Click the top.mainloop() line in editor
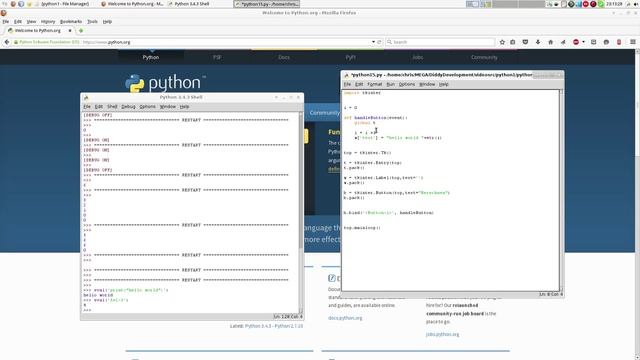Viewport: 640px width, 360px height. click(x=362, y=228)
